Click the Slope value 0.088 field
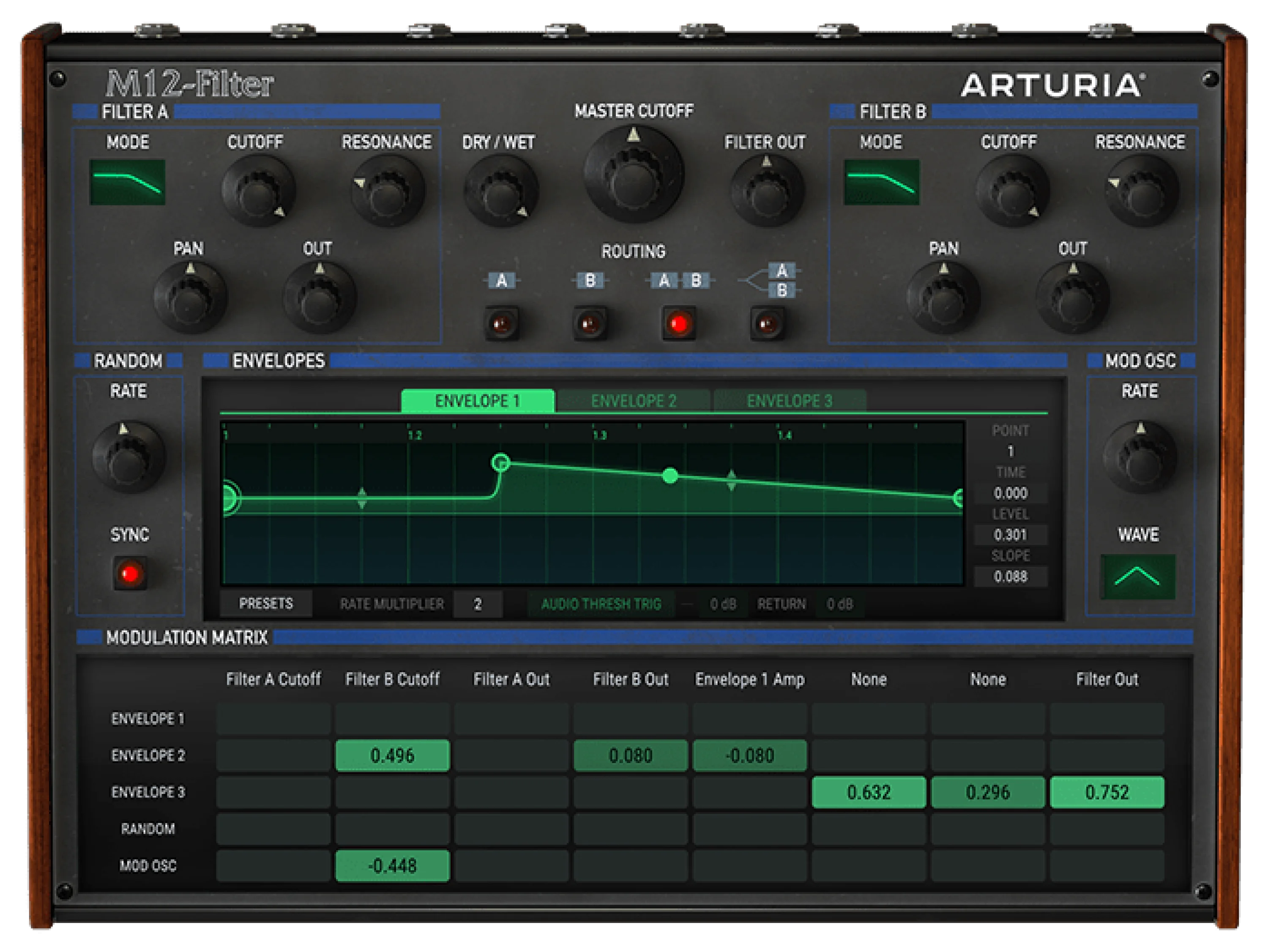The image size is (1268, 952). (x=1011, y=576)
